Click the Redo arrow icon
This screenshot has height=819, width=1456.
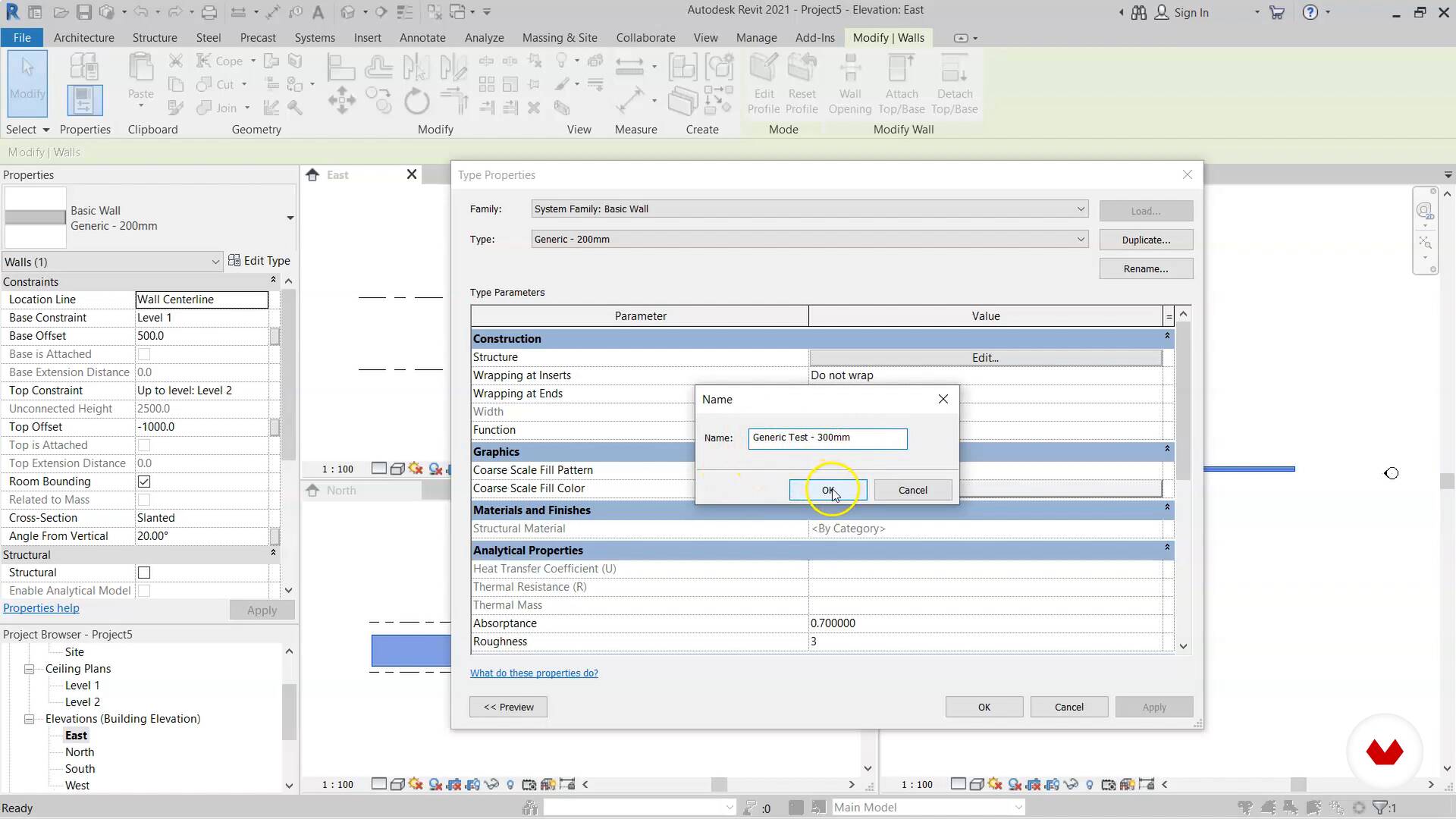click(x=174, y=12)
